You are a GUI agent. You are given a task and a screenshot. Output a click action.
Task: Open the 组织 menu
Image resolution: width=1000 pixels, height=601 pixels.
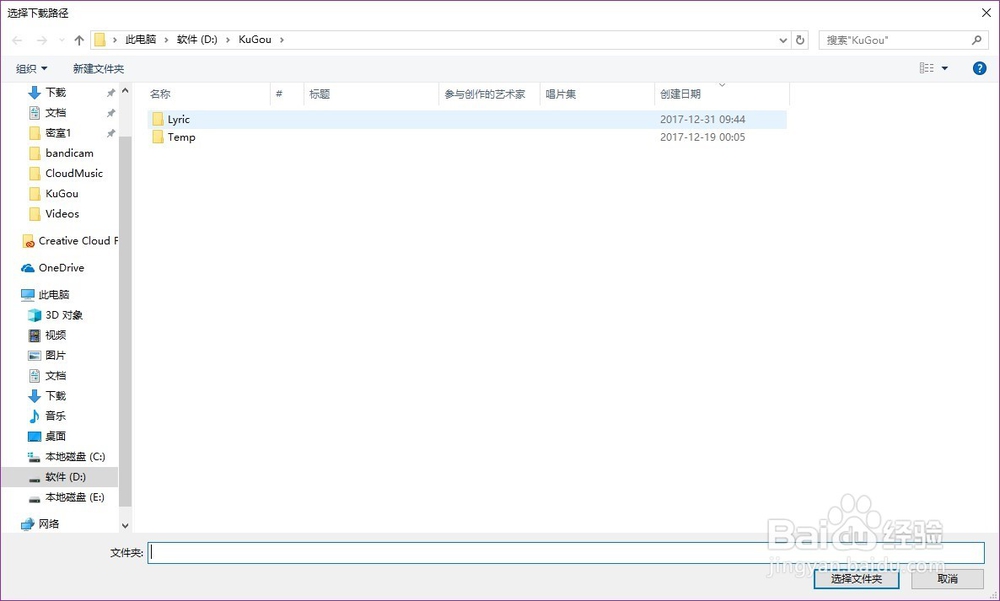(x=31, y=68)
